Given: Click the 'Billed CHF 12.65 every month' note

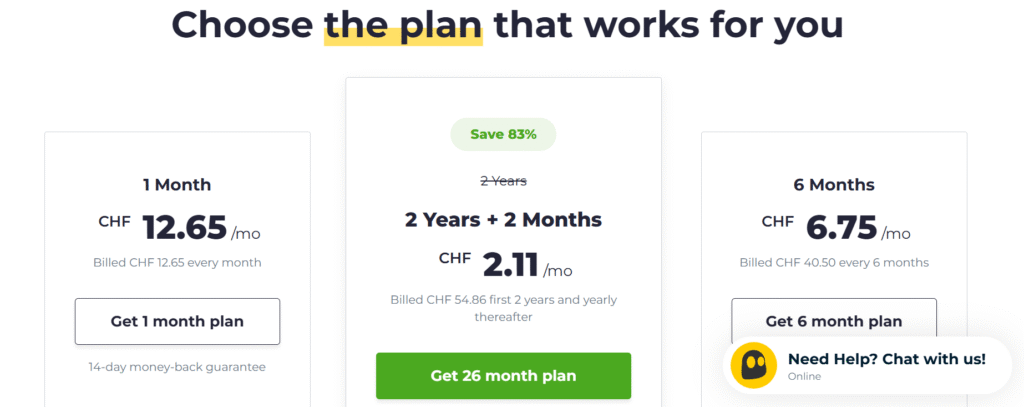Looking at the screenshot, I should click(177, 263).
